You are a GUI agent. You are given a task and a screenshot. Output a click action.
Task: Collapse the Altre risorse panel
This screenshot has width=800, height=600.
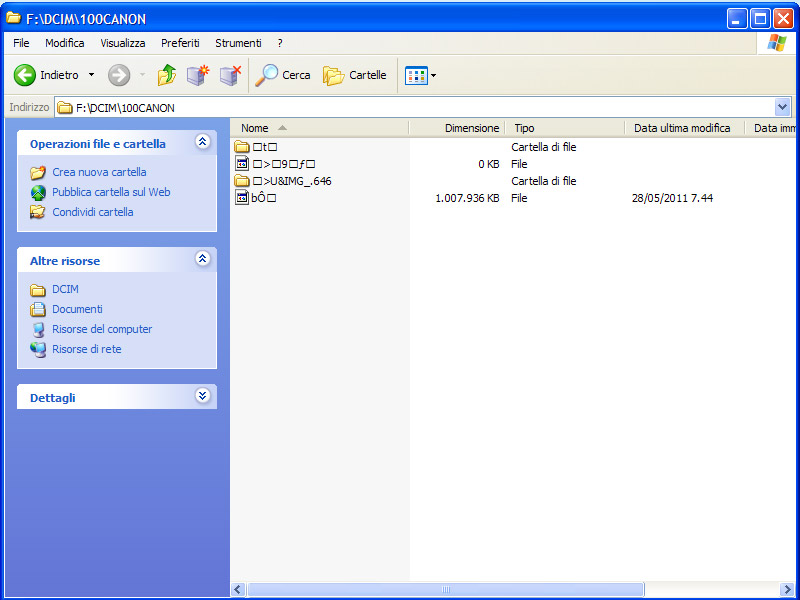203,260
